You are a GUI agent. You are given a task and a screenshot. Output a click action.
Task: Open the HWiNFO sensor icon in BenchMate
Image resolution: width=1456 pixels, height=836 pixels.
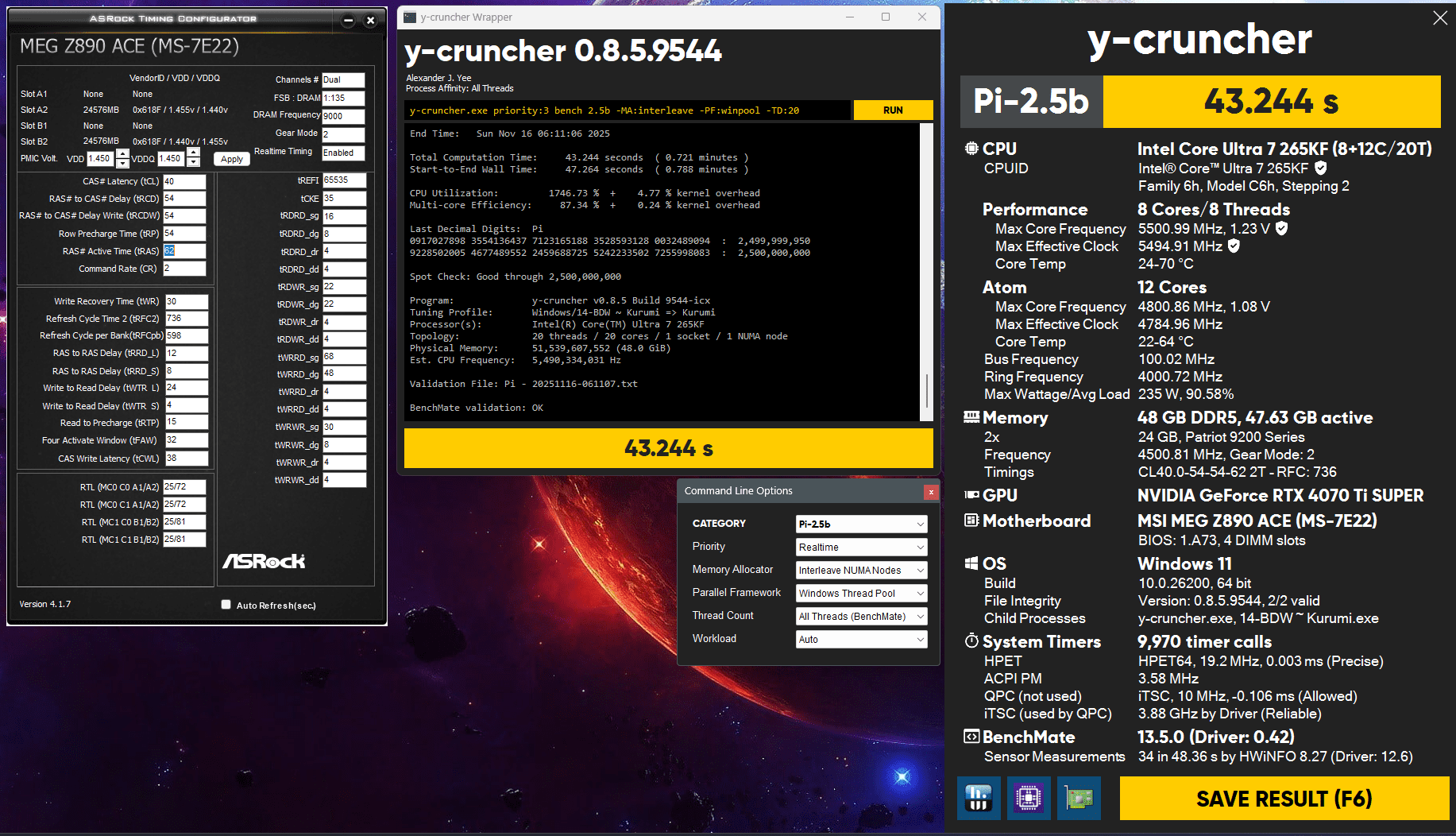pyautogui.click(x=978, y=798)
